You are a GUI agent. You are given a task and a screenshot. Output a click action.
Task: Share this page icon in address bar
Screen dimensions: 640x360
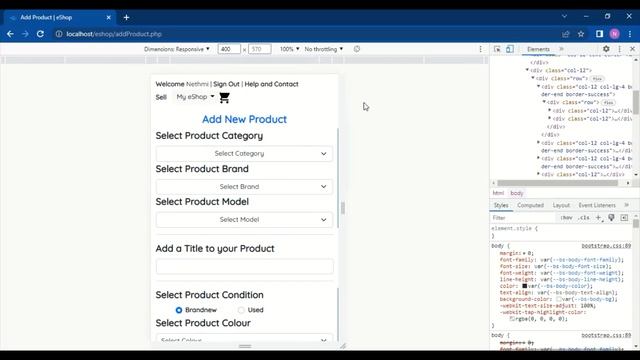pyautogui.click(x=565, y=34)
